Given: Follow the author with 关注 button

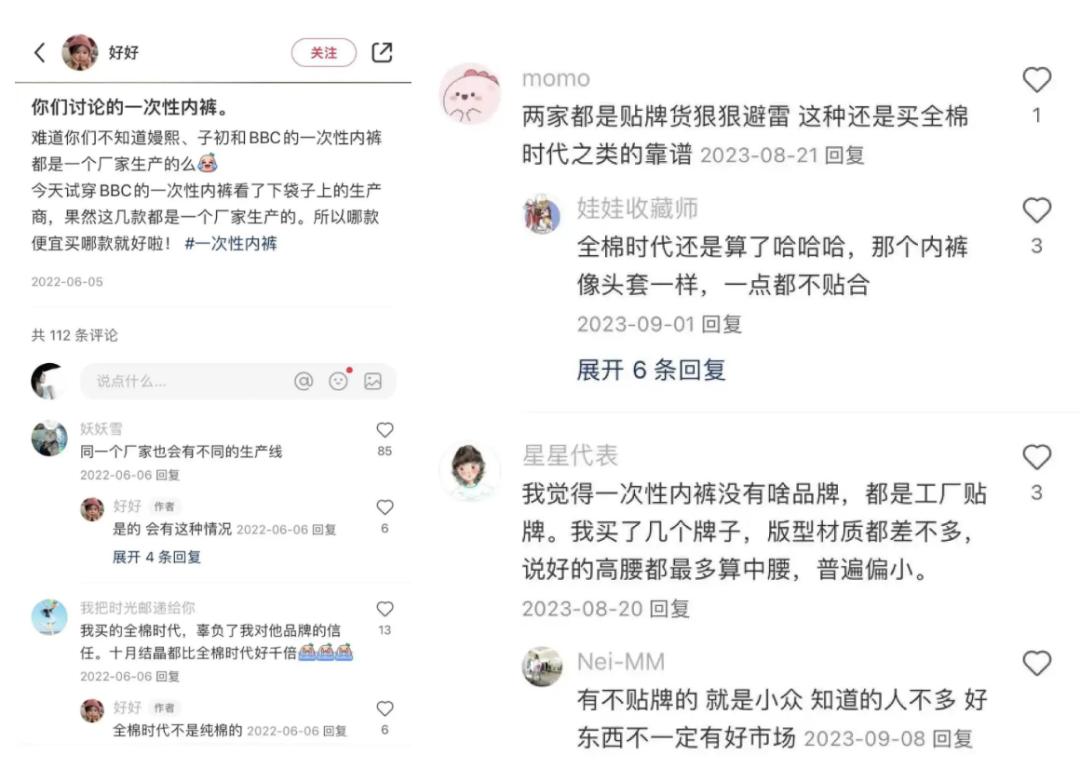Looking at the screenshot, I should point(324,52).
